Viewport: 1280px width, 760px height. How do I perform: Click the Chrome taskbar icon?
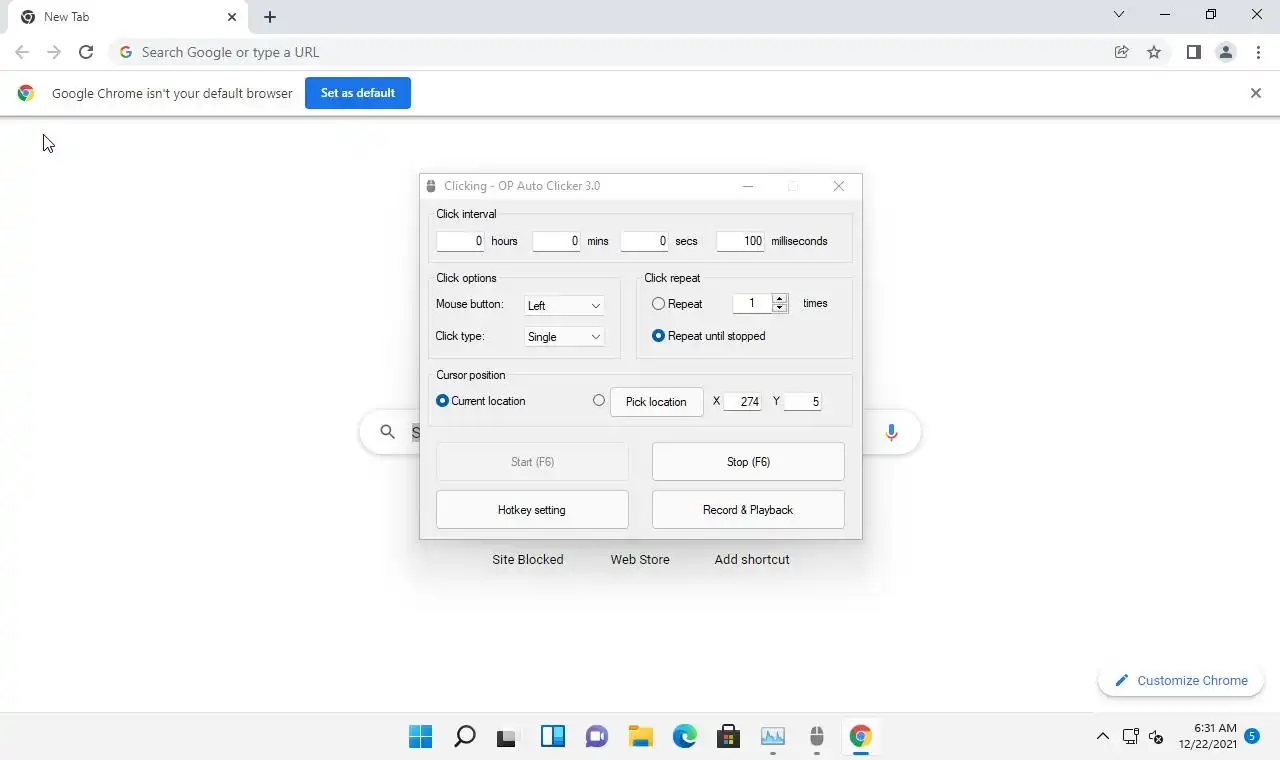[x=860, y=737]
